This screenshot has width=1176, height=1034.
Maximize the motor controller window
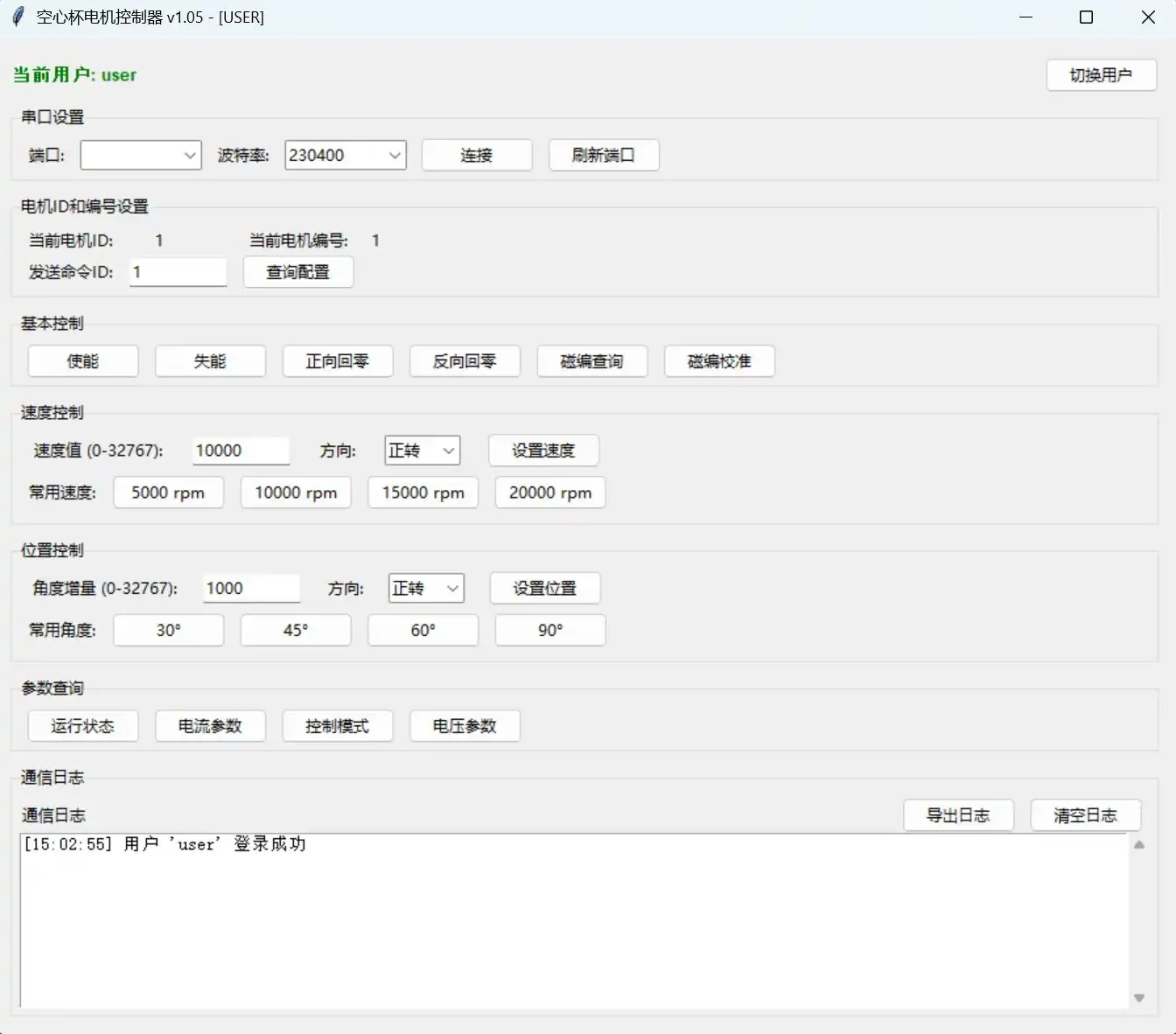[x=1087, y=17]
